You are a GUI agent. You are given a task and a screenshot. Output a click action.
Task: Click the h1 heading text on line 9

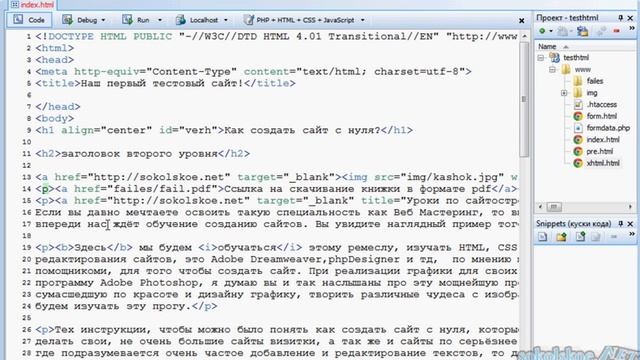point(302,130)
